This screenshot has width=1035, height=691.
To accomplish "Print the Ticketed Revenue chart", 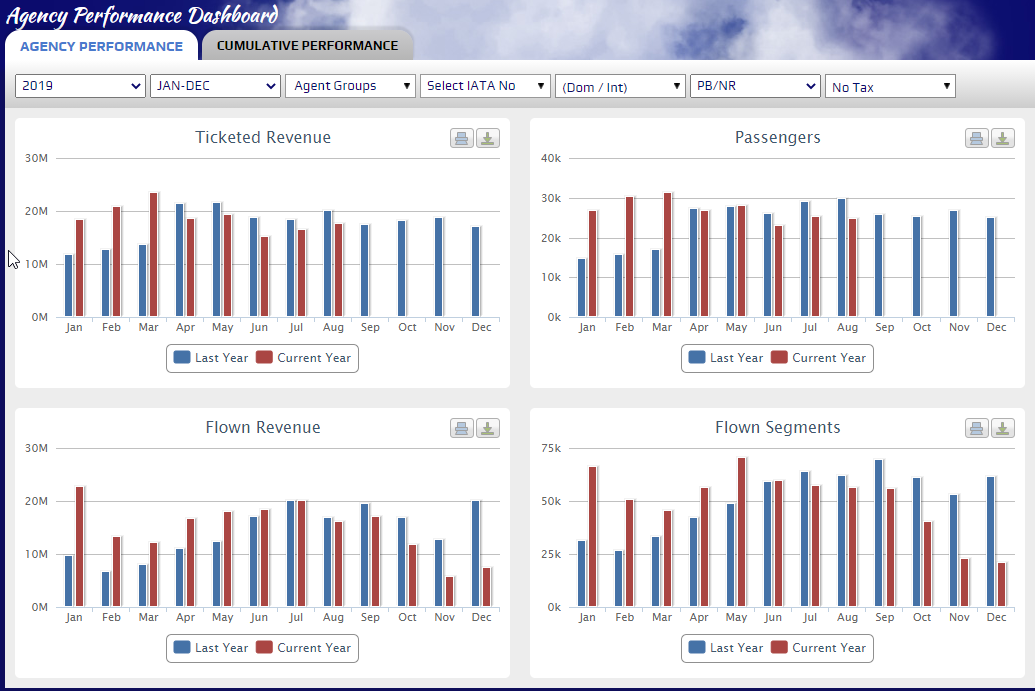I will coord(461,138).
